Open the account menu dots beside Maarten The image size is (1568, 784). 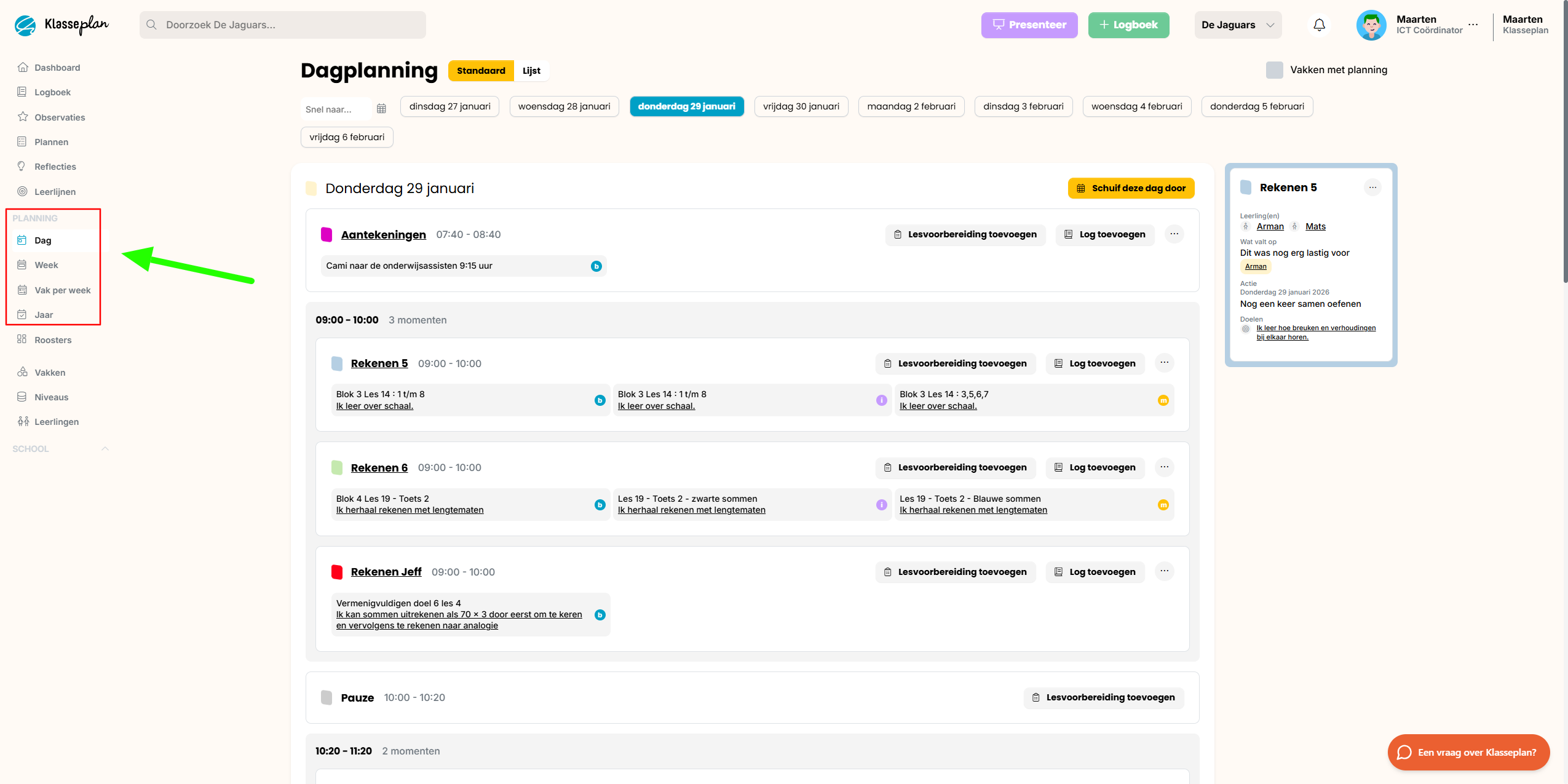[x=1473, y=25]
